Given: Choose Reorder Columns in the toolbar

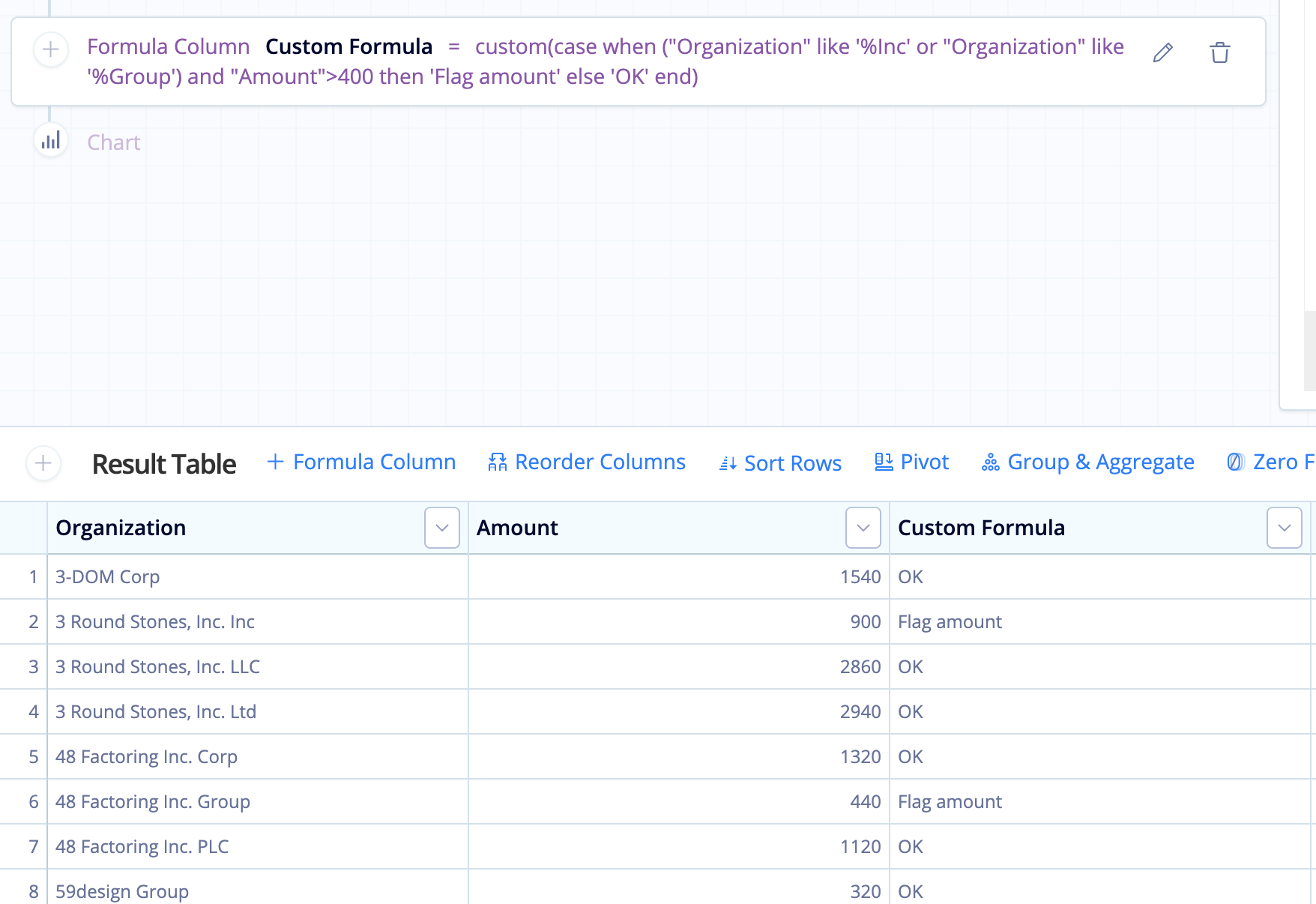Looking at the screenshot, I should [x=586, y=462].
